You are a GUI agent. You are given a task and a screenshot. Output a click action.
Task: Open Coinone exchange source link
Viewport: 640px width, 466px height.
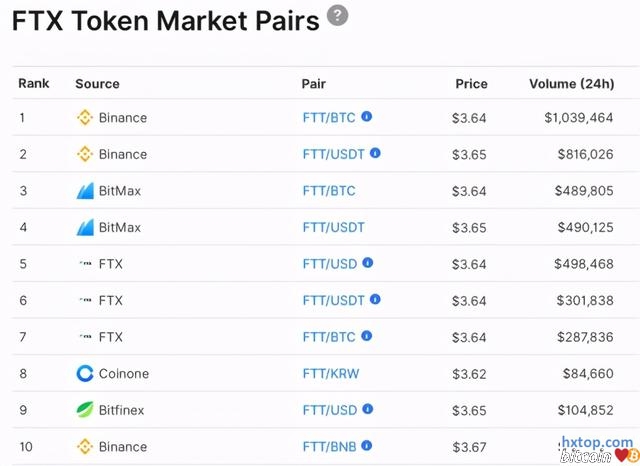123,374
